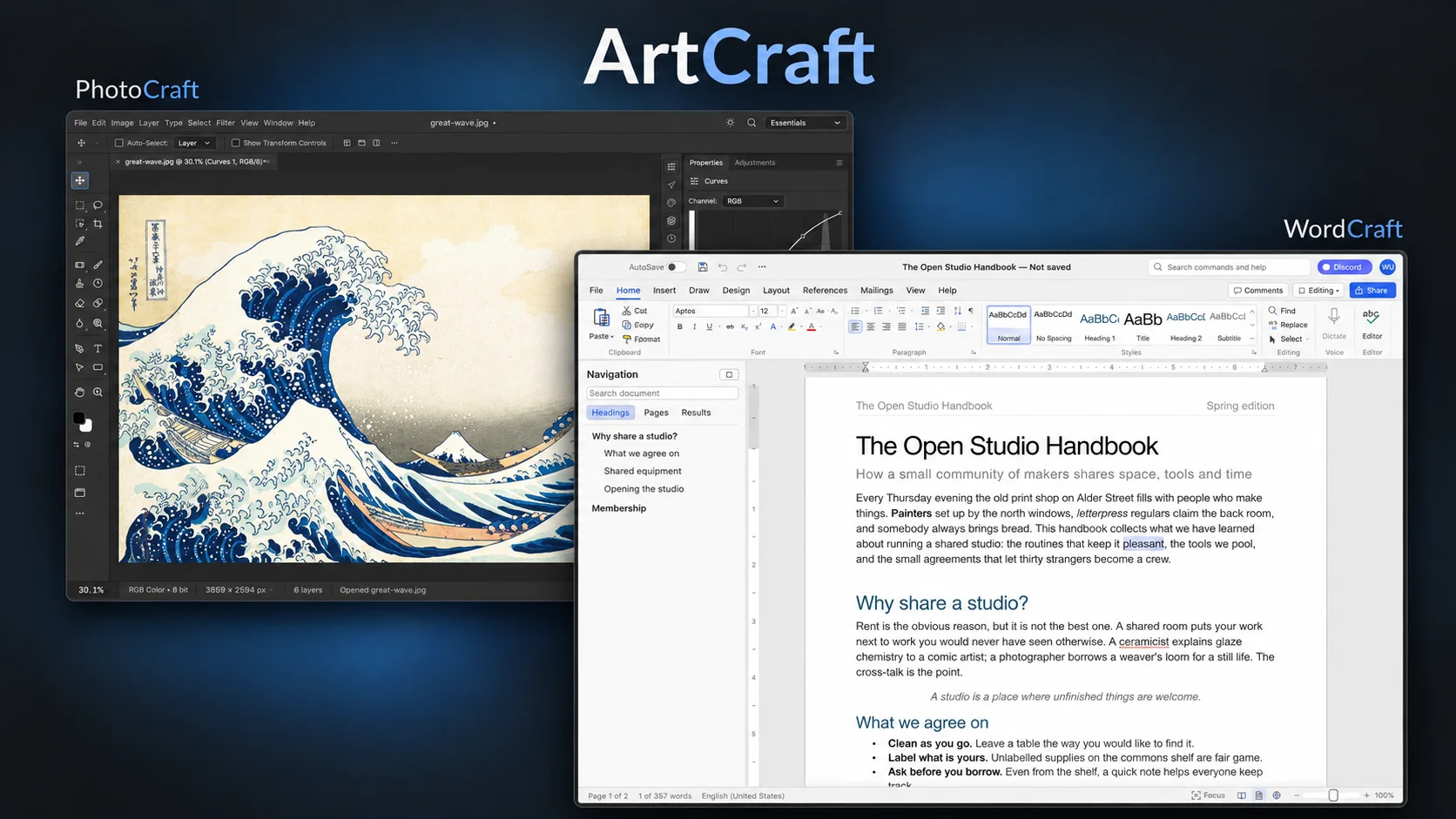
Task: Select the Type tool in PhotoCraft toolbar
Action: (x=98, y=348)
